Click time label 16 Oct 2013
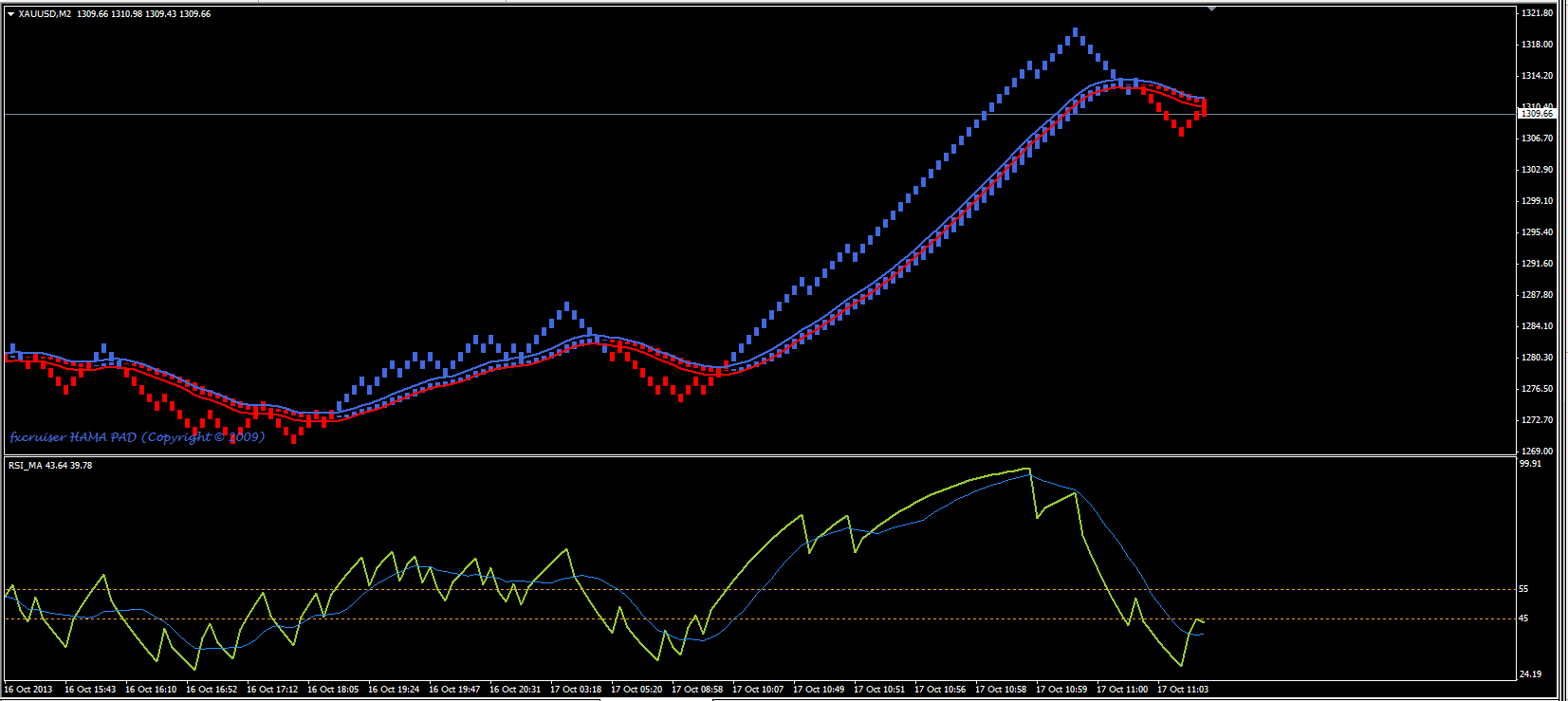This screenshot has width=1568, height=701. [x=28, y=690]
